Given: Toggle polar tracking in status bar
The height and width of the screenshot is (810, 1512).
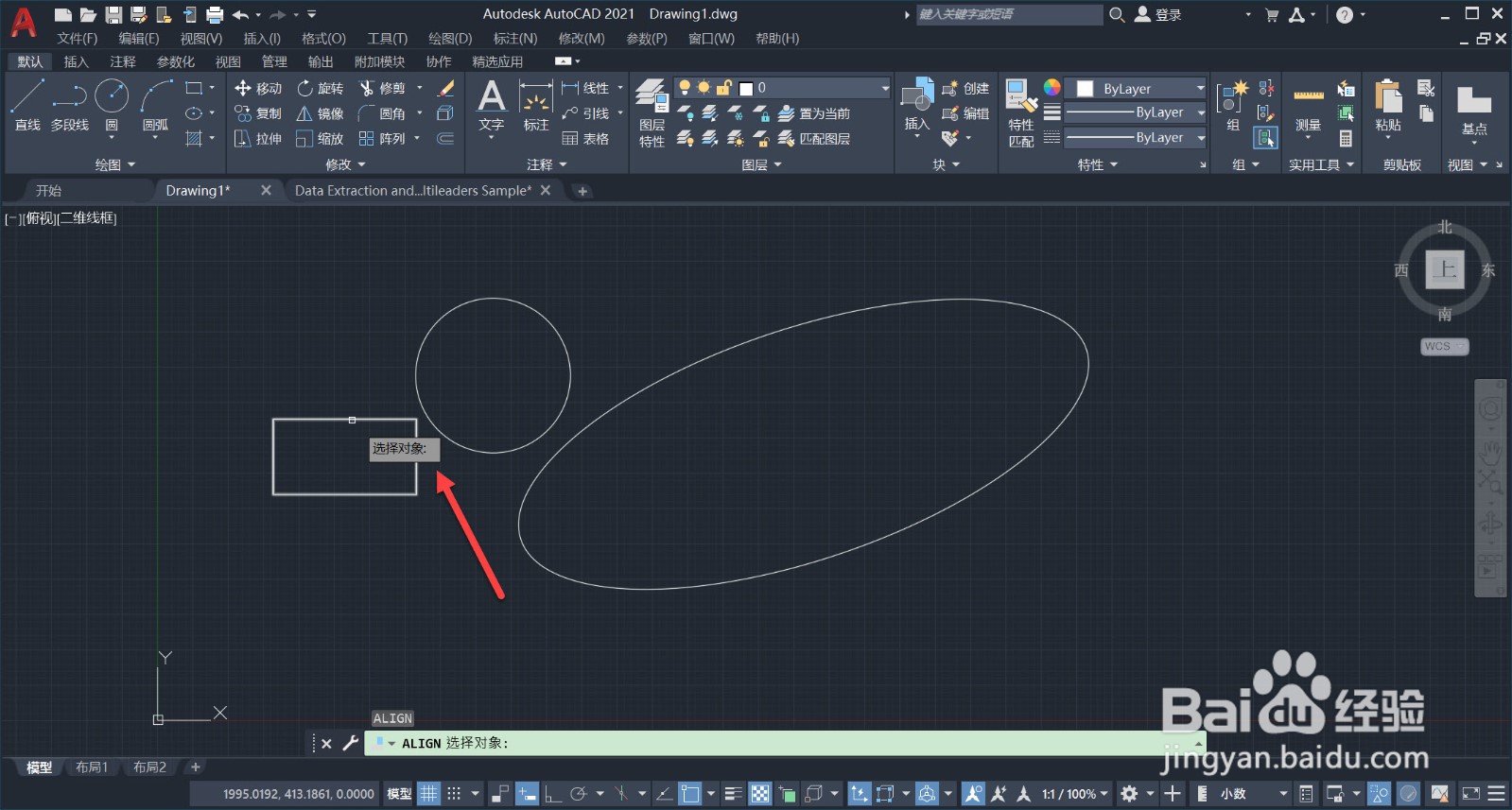Looking at the screenshot, I should click(579, 794).
